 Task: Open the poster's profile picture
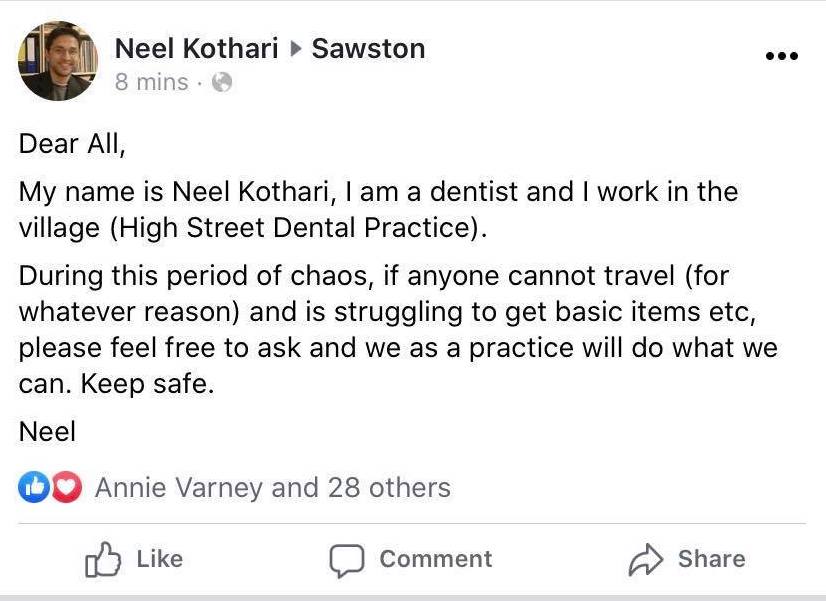click(x=58, y=61)
